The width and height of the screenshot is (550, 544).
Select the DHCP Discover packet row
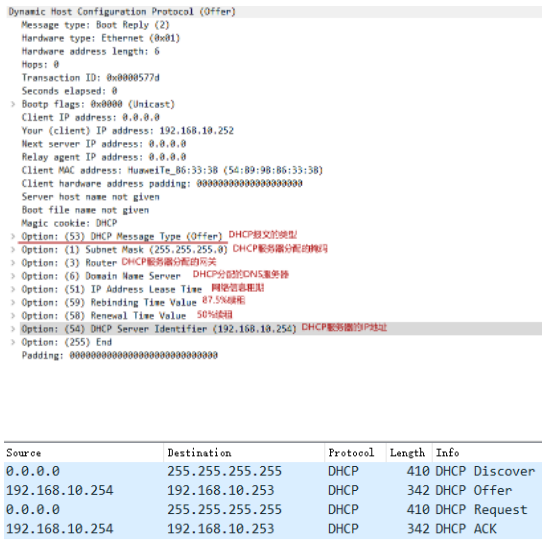[273, 471]
